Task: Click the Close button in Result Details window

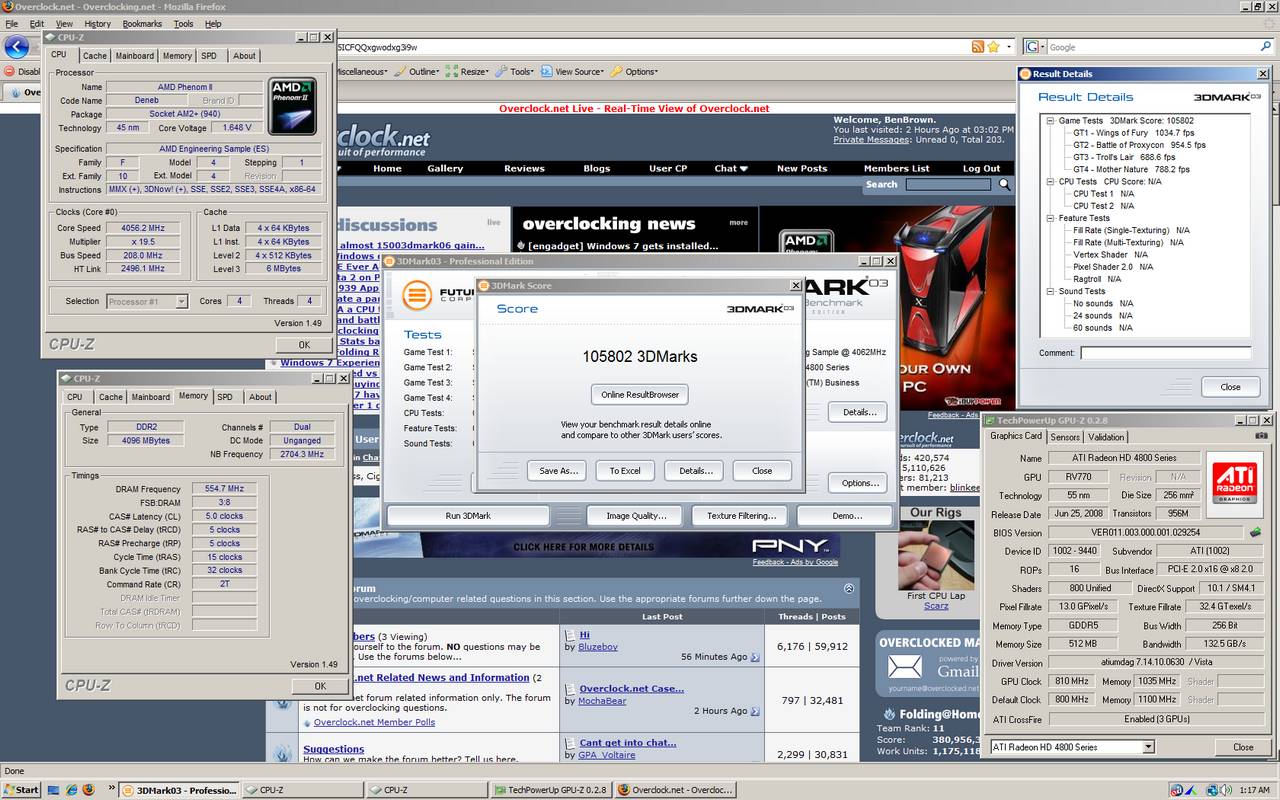Action: pos(1230,387)
